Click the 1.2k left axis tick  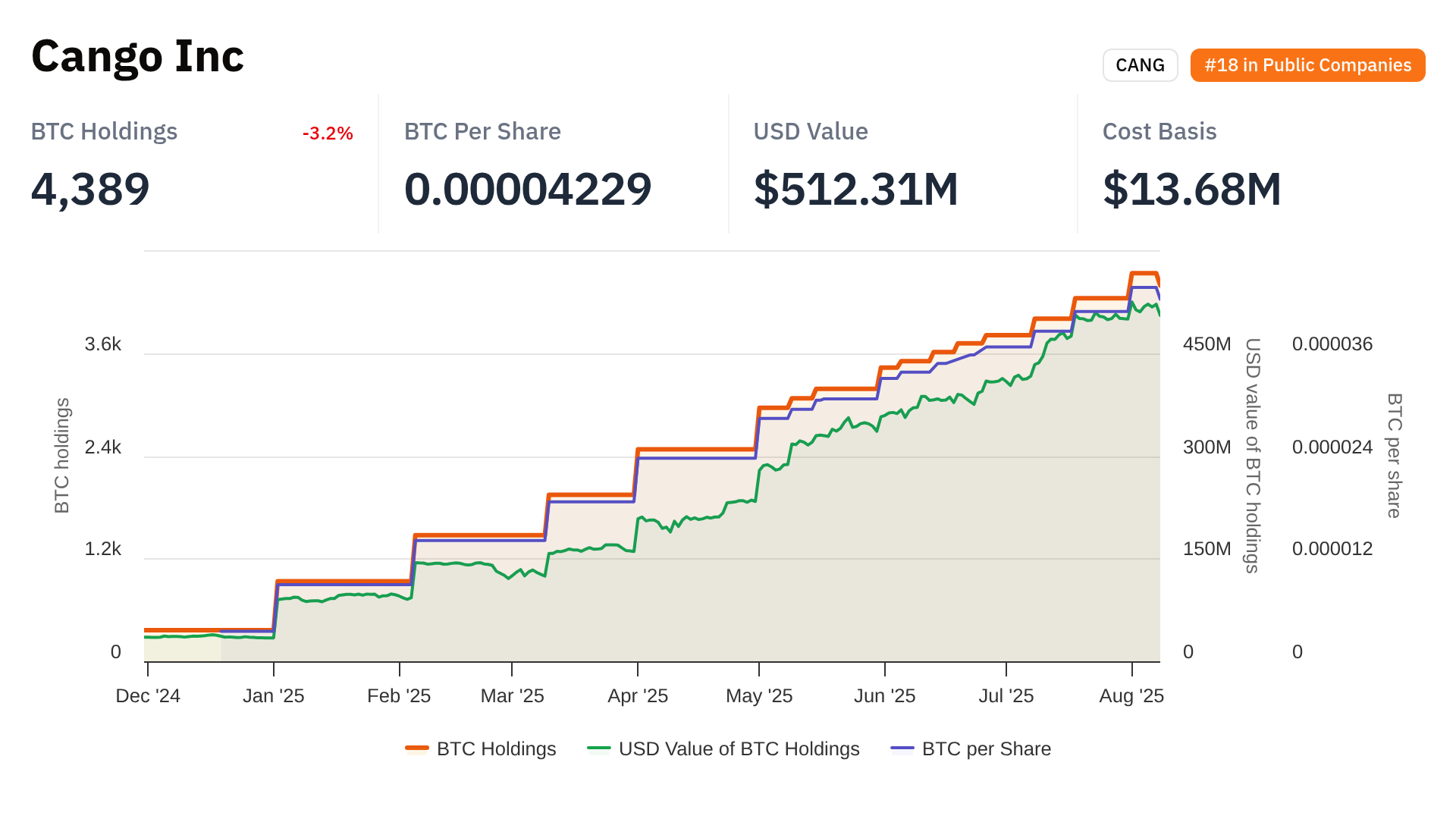coord(103,549)
